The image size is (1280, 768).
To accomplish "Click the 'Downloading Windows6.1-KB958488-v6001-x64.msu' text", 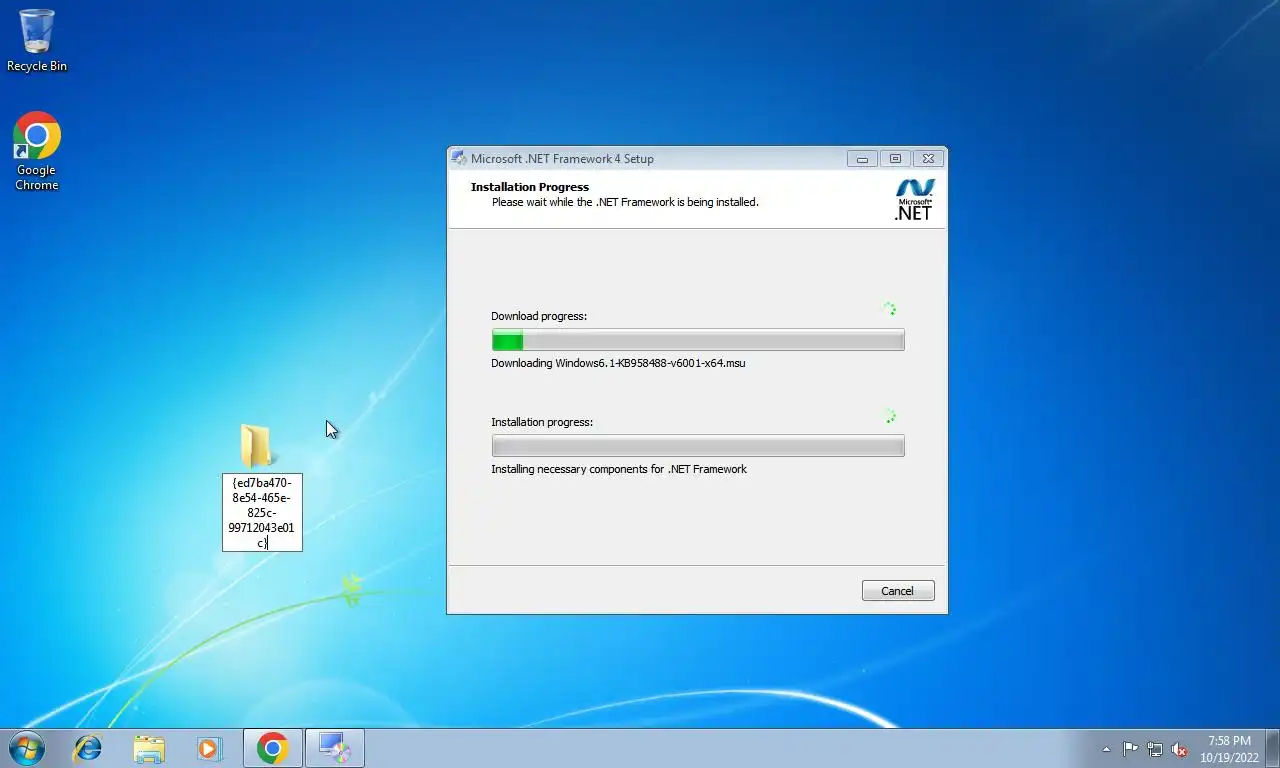I will [618, 363].
